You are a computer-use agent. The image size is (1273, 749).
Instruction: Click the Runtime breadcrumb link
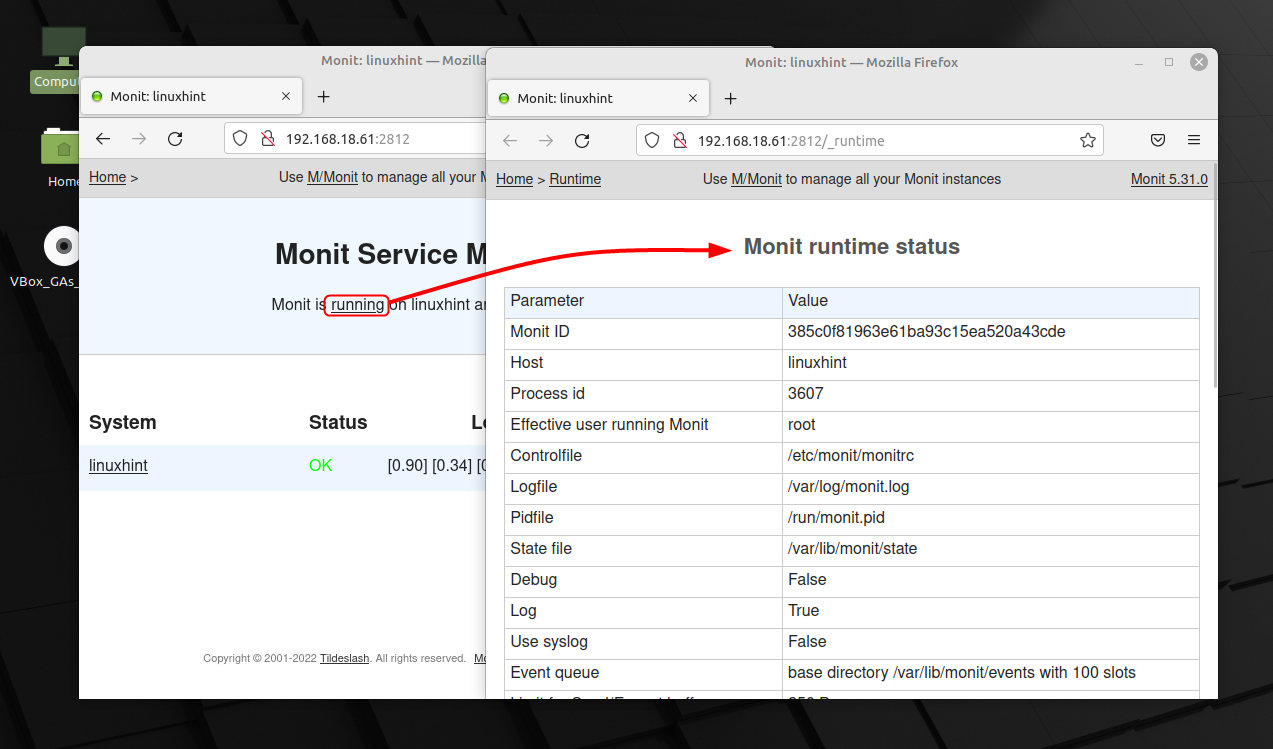click(x=575, y=179)
